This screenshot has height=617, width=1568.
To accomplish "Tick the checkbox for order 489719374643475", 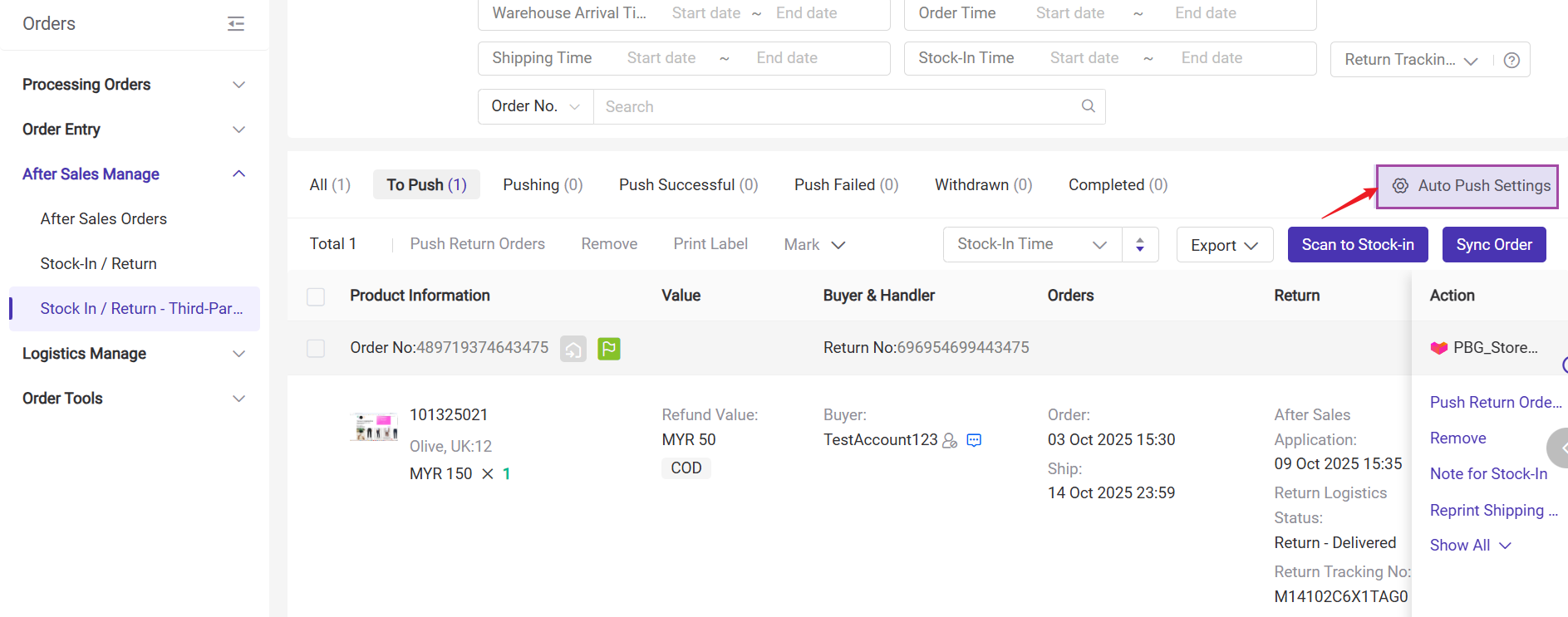I will click(x=316, y=348).
